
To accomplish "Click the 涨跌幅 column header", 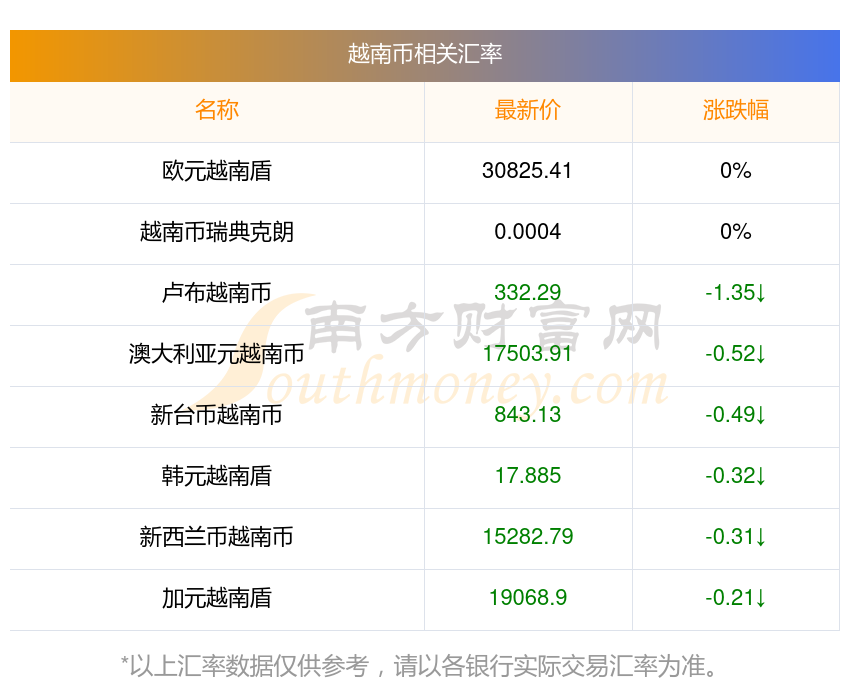I will [x=736, y=110].
